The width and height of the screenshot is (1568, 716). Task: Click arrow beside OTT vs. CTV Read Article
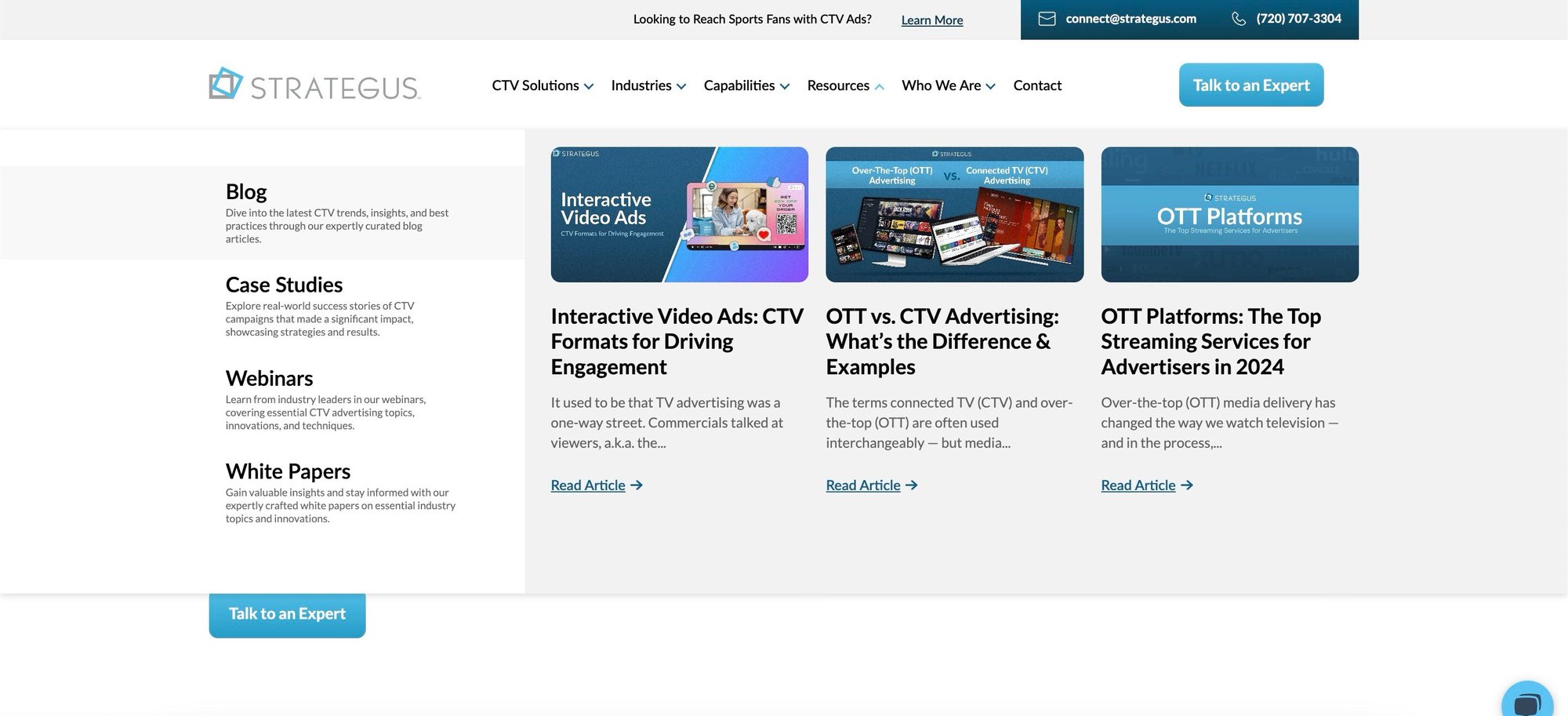[x=912, y=485]
